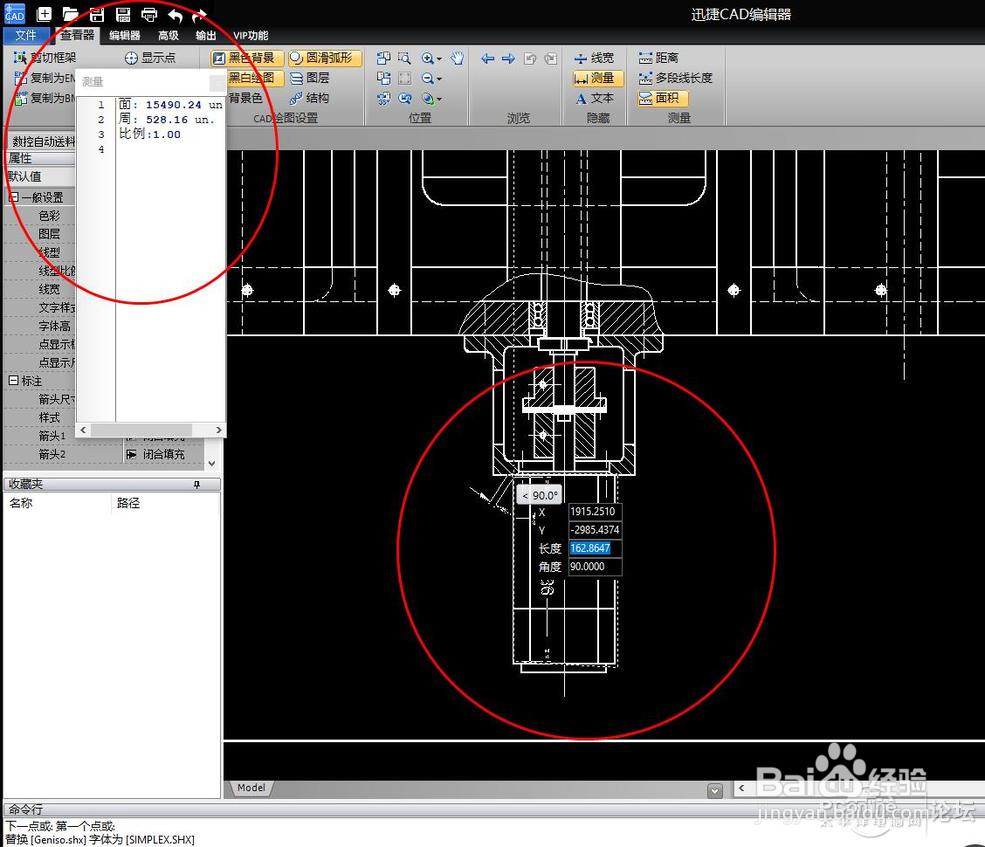Viewport: 985px width, 847px height.
Task: Select the 距离 distance measure tool
Action: coord(658,58)
